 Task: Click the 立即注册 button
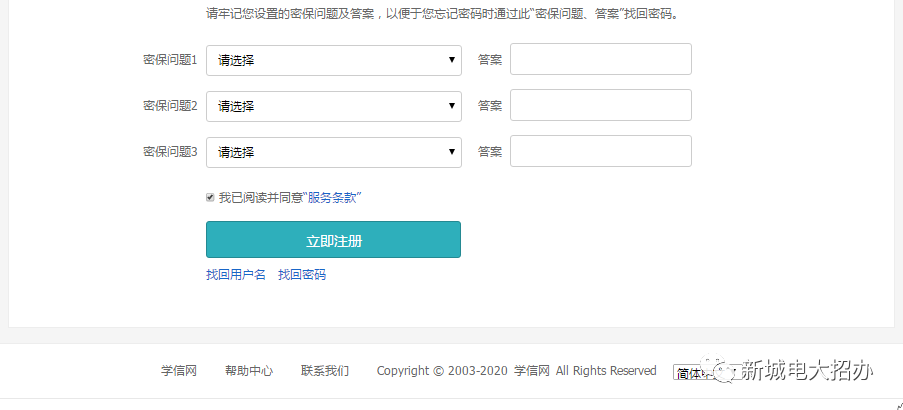pyautogui.click(x=333, y=240)
